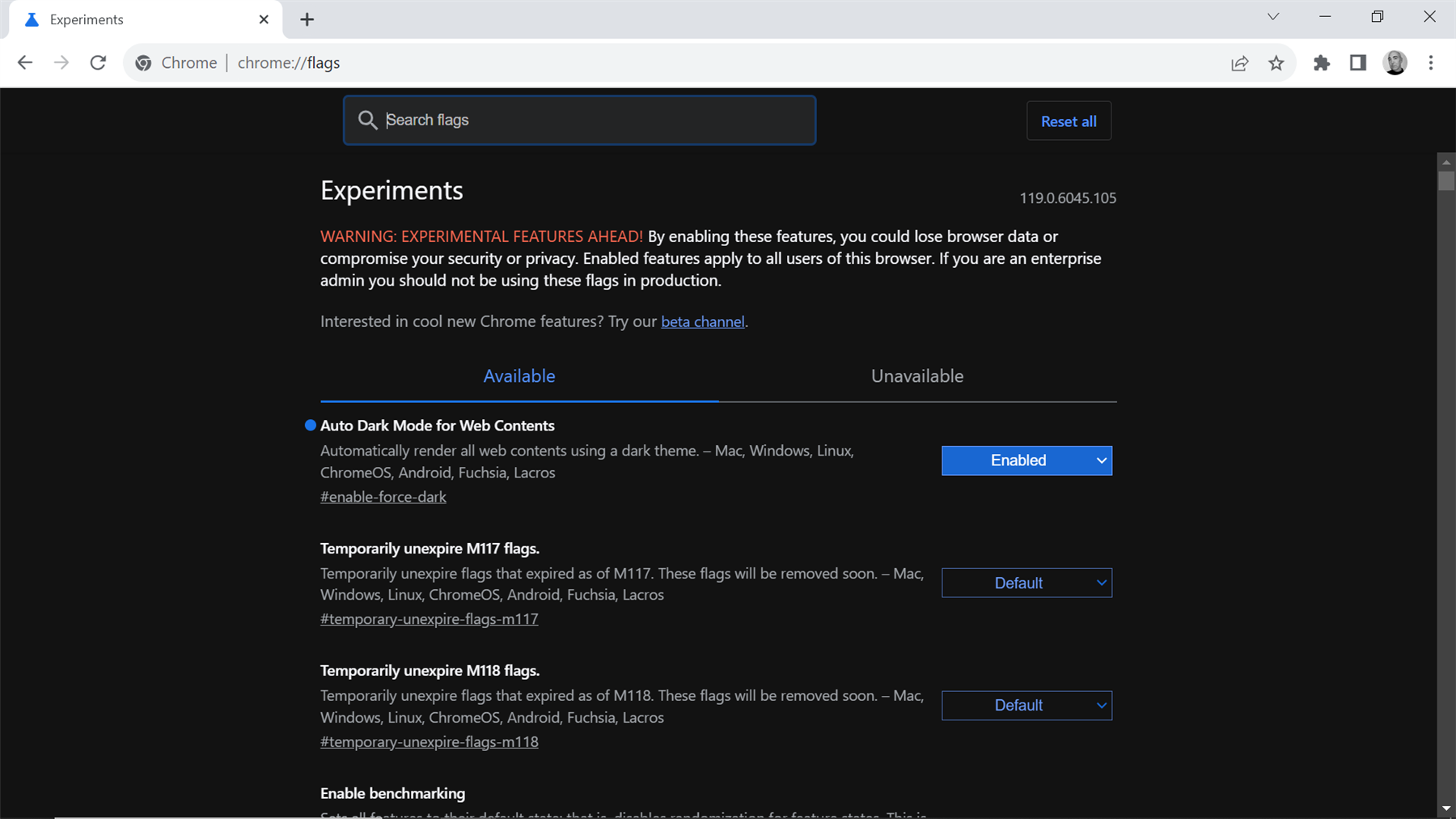Click the #temporary-unexpire-flags-m117 link
This screenshot has height=819, width=1456.
[x=430, y=619]
